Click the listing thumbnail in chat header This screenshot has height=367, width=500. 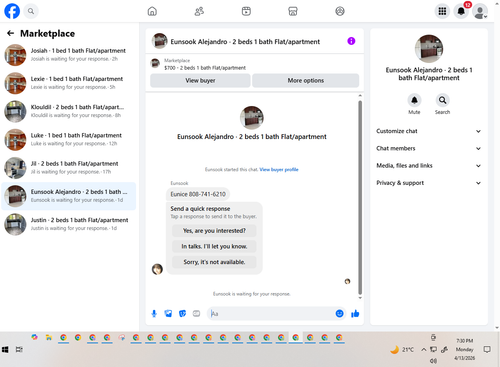pos(159,41)
